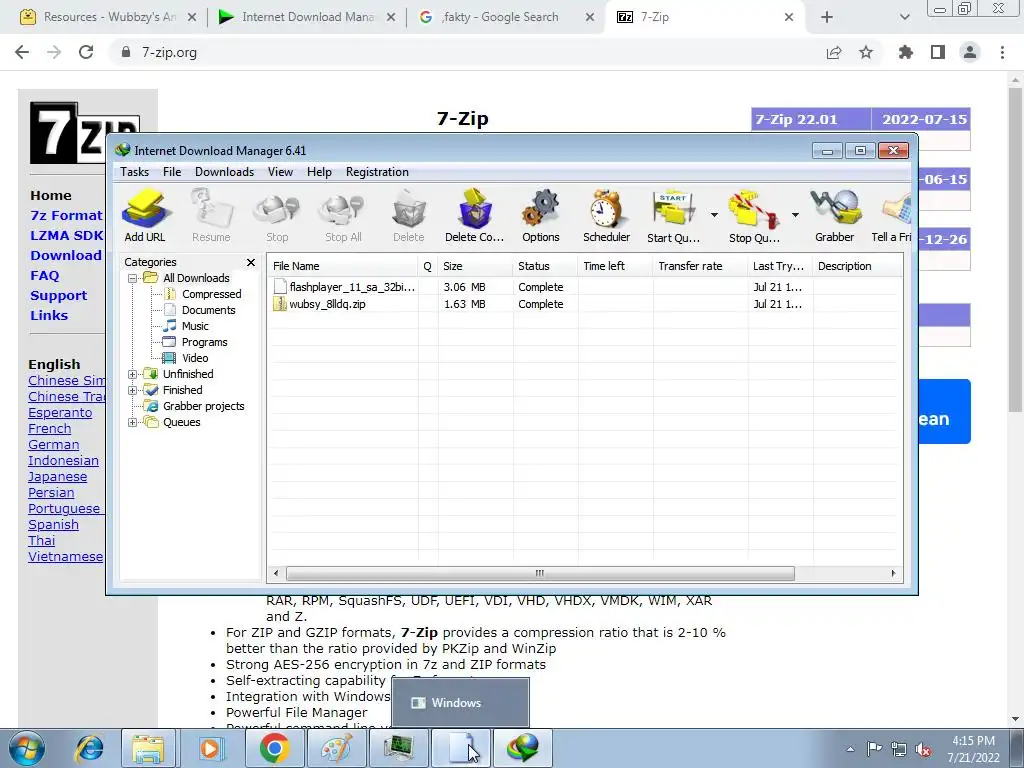Expand the Queues category node

tap(133, 423)
